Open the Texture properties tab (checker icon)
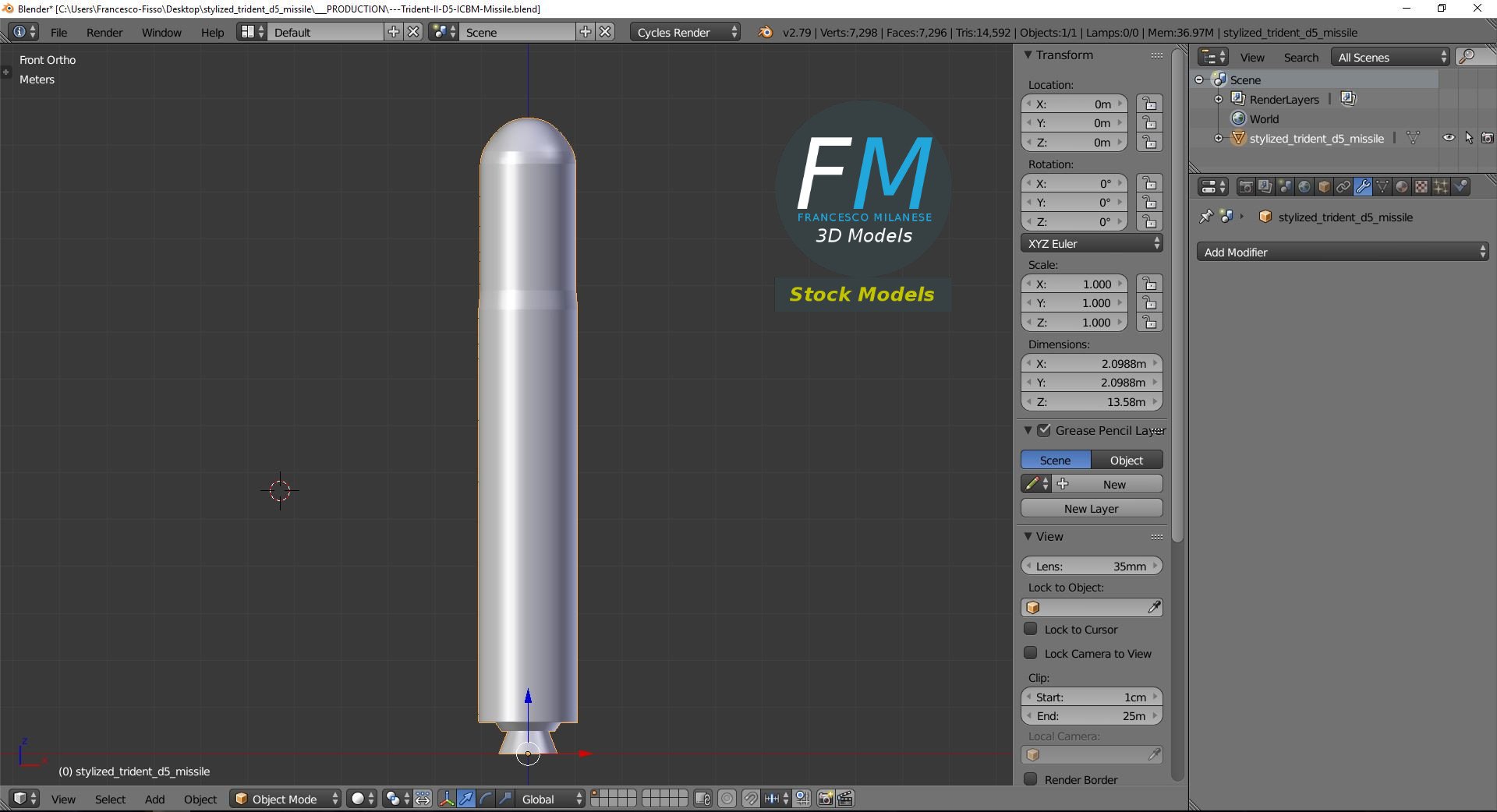The width and height of the screenshot is (1497, 812). (x=1421, y=187)
